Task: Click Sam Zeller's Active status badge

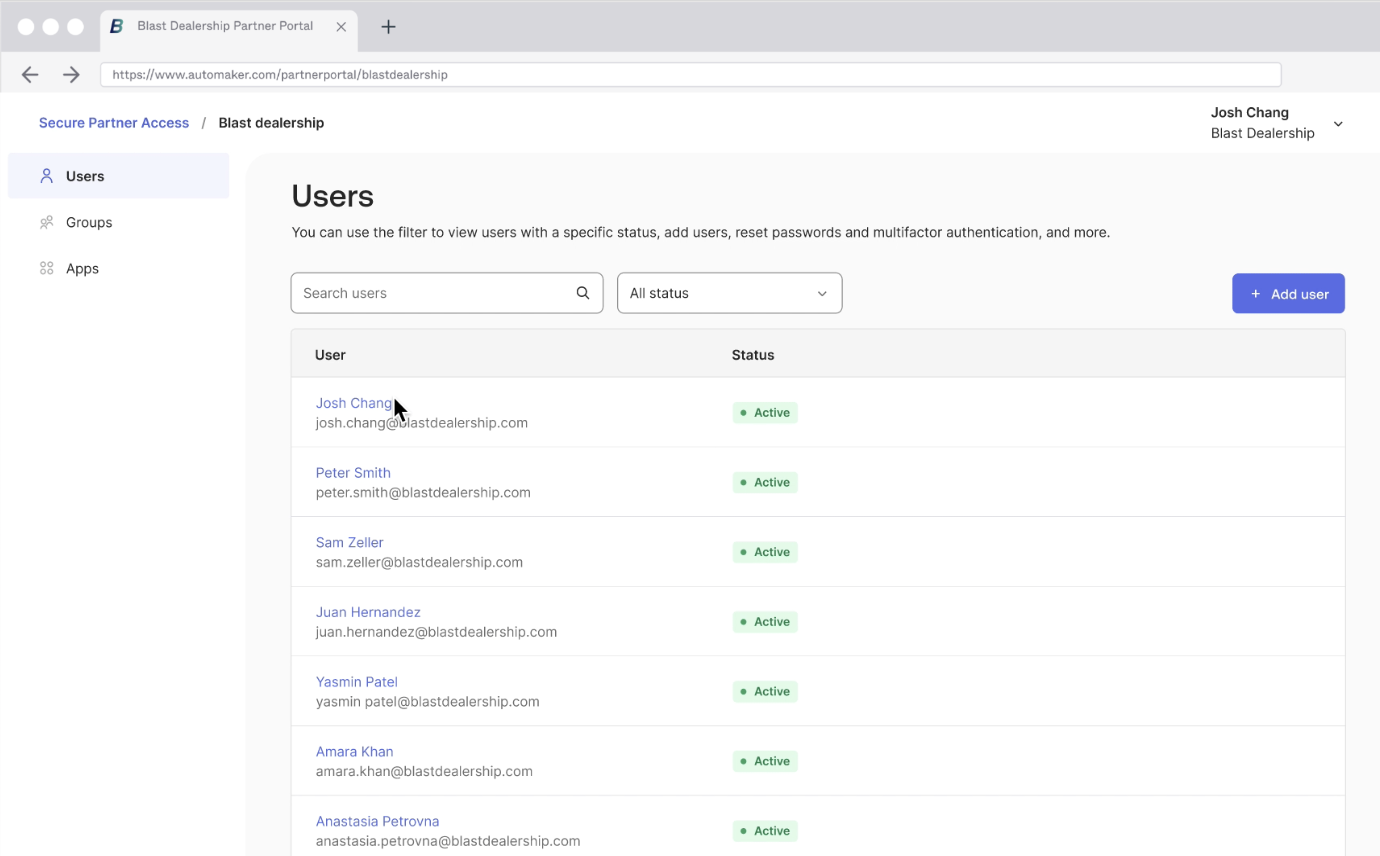Action: coord(765,551)
